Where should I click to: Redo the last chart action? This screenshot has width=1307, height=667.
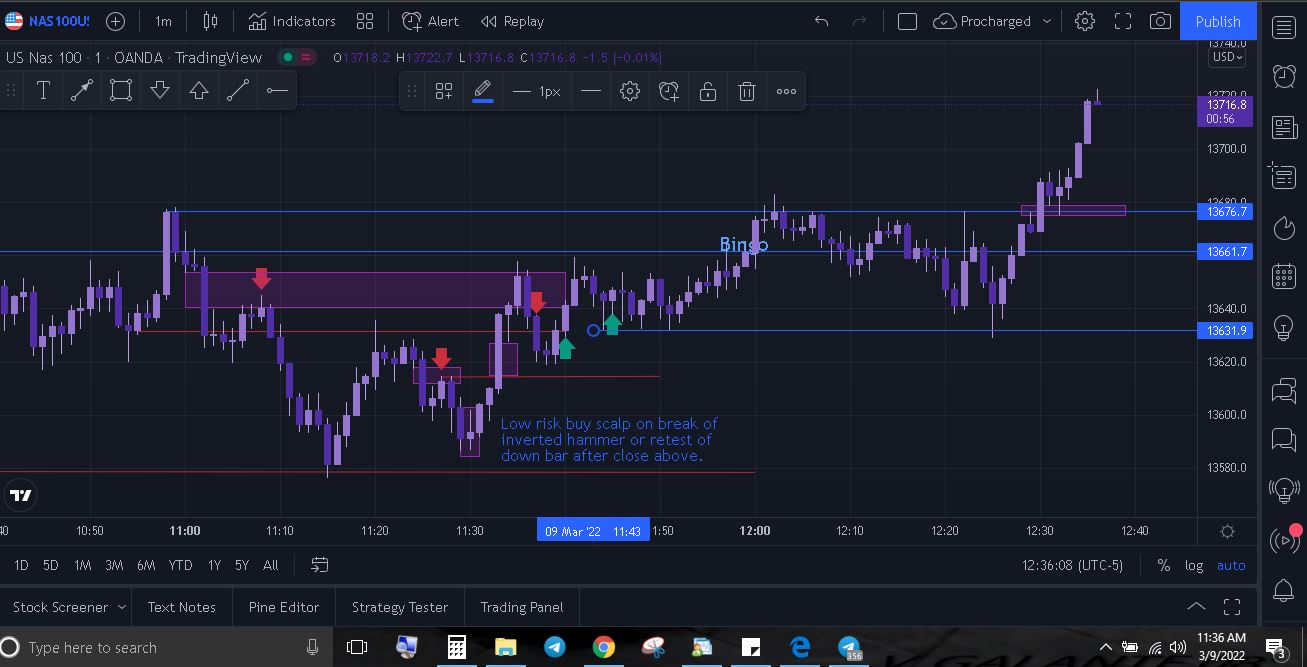tap(859, 21)
